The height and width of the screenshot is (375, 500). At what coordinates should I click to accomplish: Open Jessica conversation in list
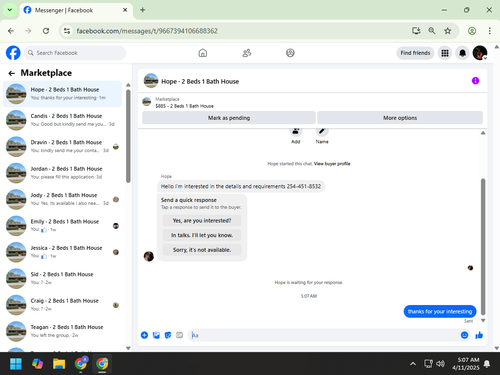coord(62,252)
